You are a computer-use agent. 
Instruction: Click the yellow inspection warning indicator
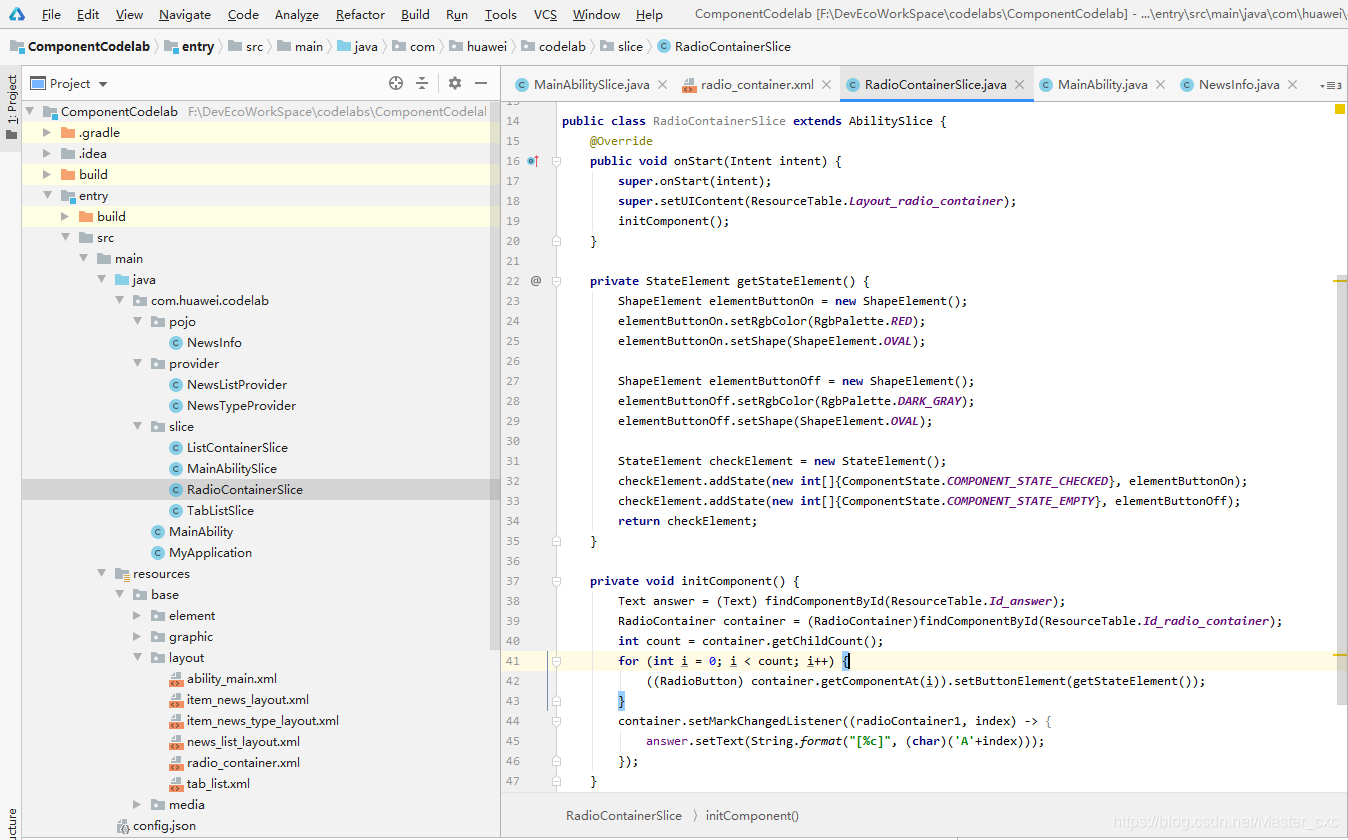pyautogui.click(x=1340, y=109)
